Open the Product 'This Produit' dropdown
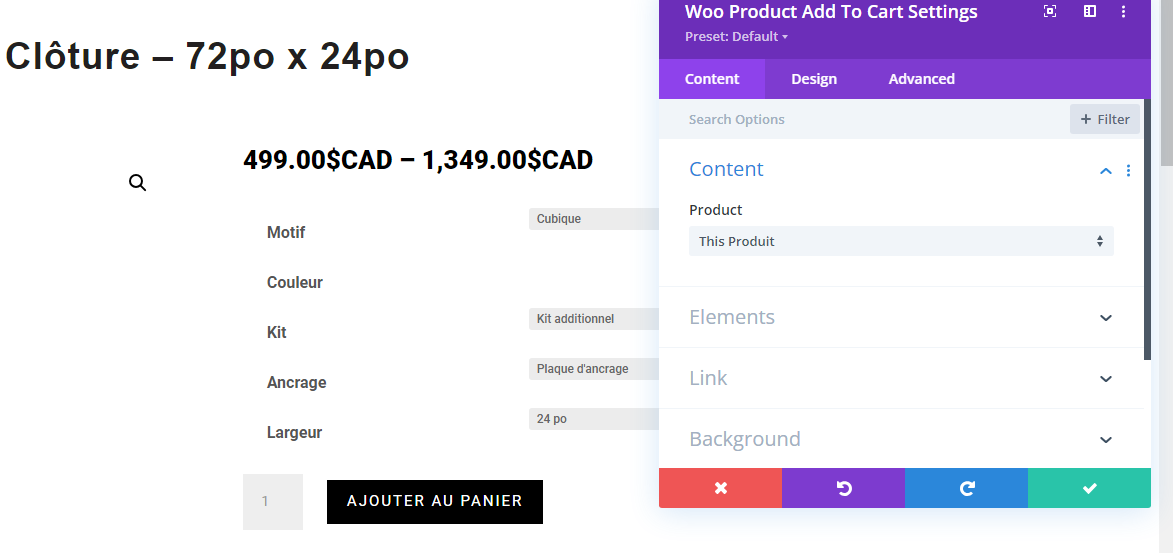The image size is (1173, 553). tap(901, 241)
